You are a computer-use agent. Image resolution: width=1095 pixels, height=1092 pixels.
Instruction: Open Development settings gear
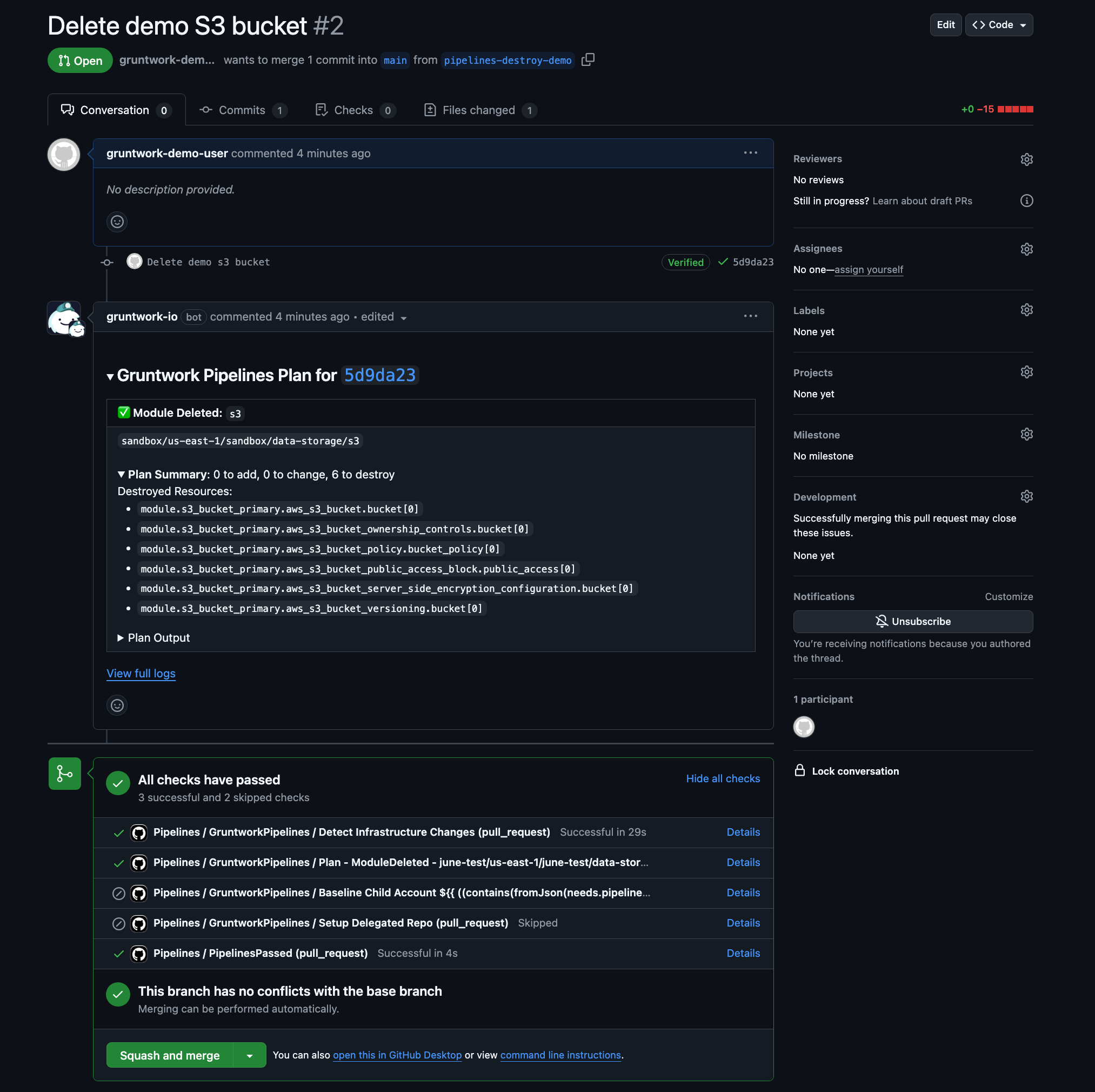point(1026,496)
